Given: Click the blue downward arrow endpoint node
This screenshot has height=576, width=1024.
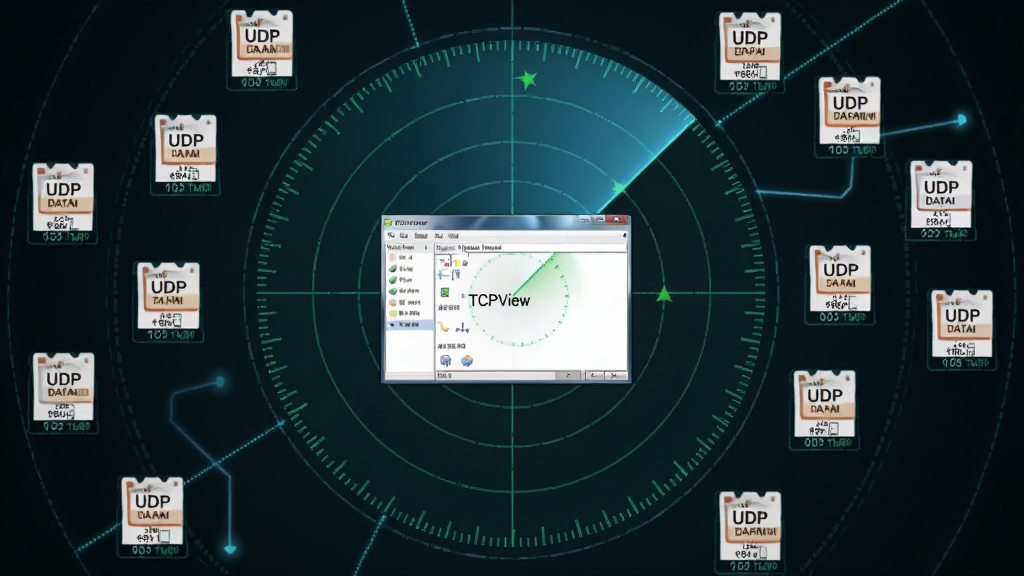Looking at the screenshot, I should point(230,549).
